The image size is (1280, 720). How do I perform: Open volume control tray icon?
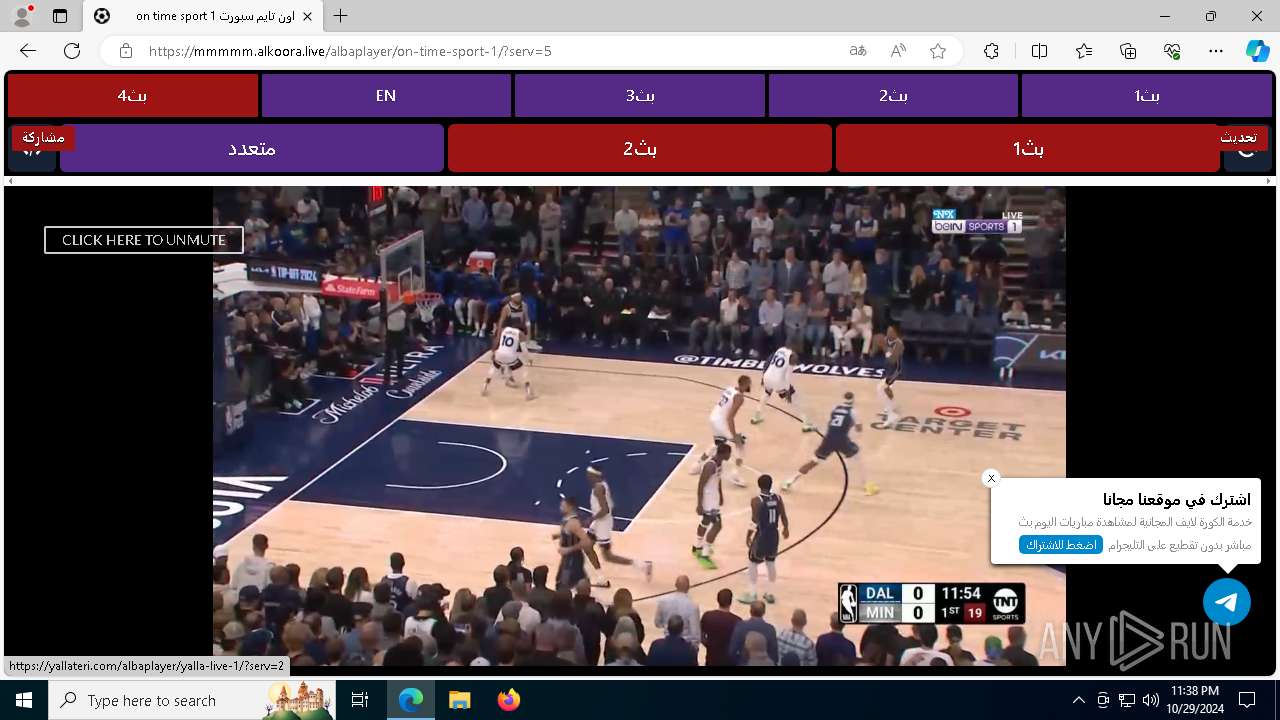[x=1150, y=700]
